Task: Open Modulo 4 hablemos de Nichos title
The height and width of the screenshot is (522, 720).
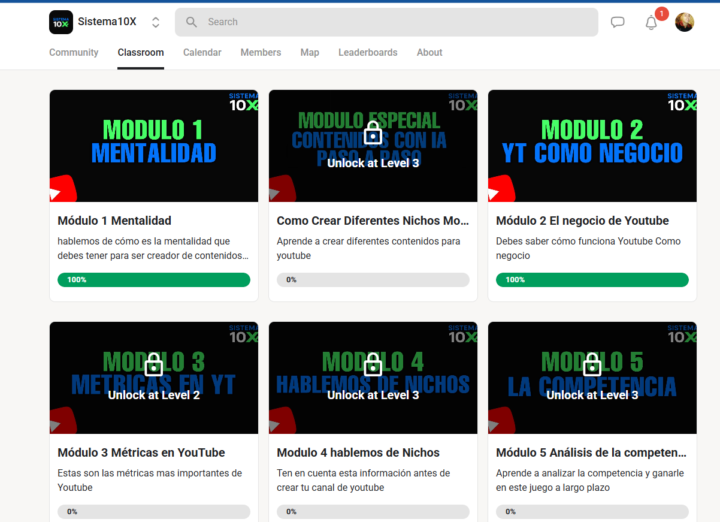Action: [358, 453]
